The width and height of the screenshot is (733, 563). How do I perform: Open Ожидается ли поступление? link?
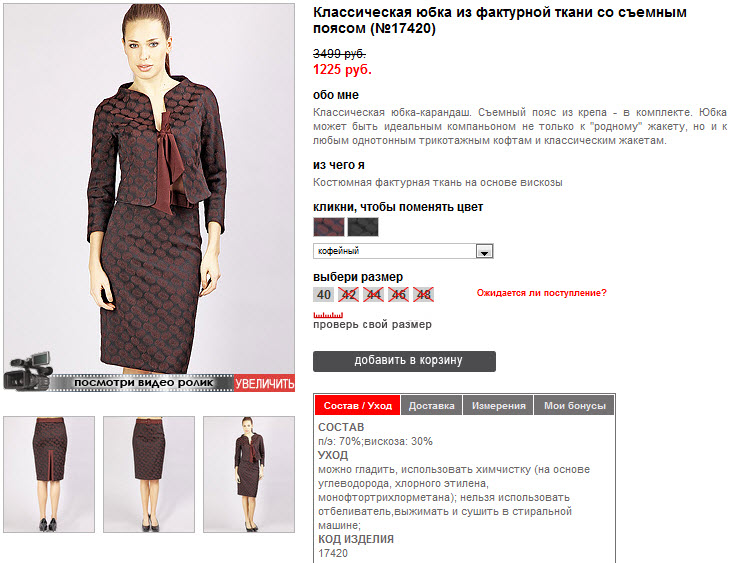coord(541,293)
